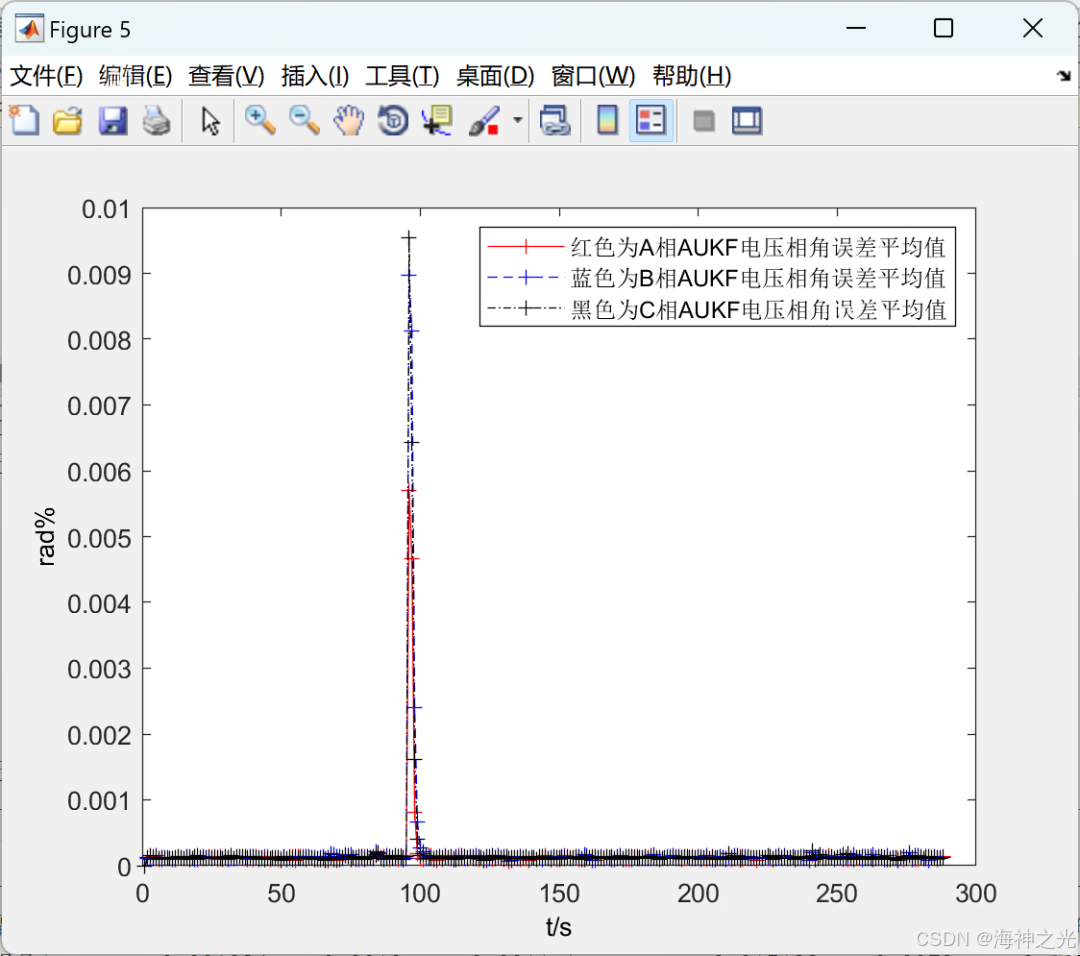Insert Colorbar using toolbar icon
The height and width of the screenshot is (956, 1080).
[x=607, y=121]
